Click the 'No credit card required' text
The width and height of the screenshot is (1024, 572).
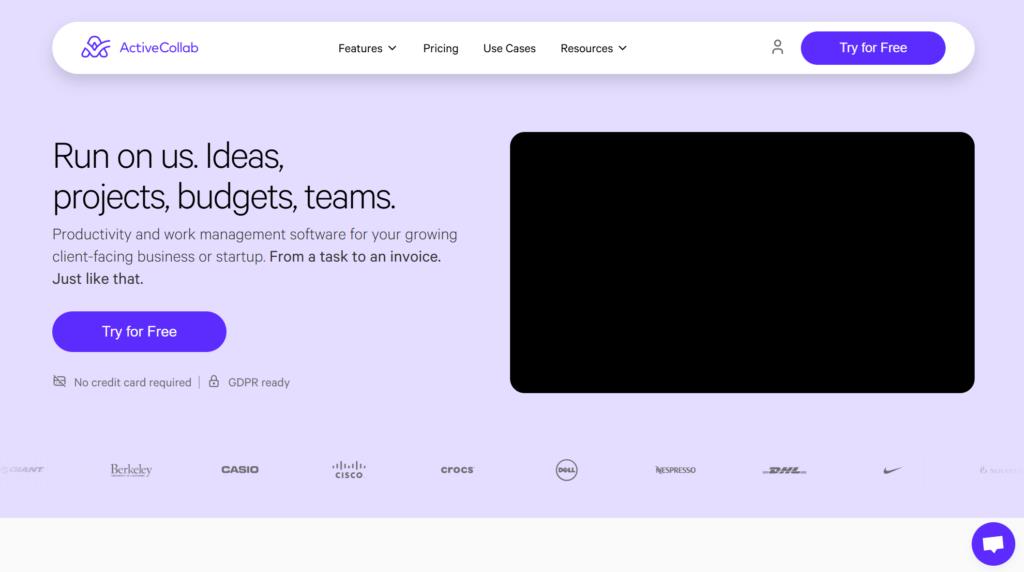pos(133,383)
